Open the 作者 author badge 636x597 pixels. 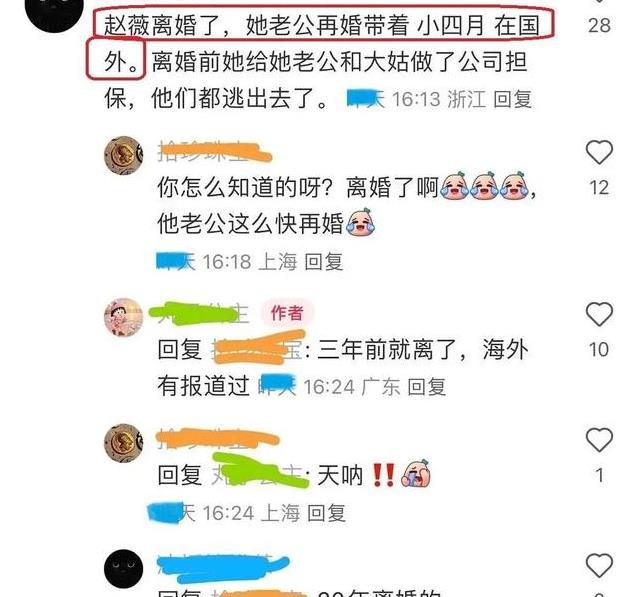point(287,313)
